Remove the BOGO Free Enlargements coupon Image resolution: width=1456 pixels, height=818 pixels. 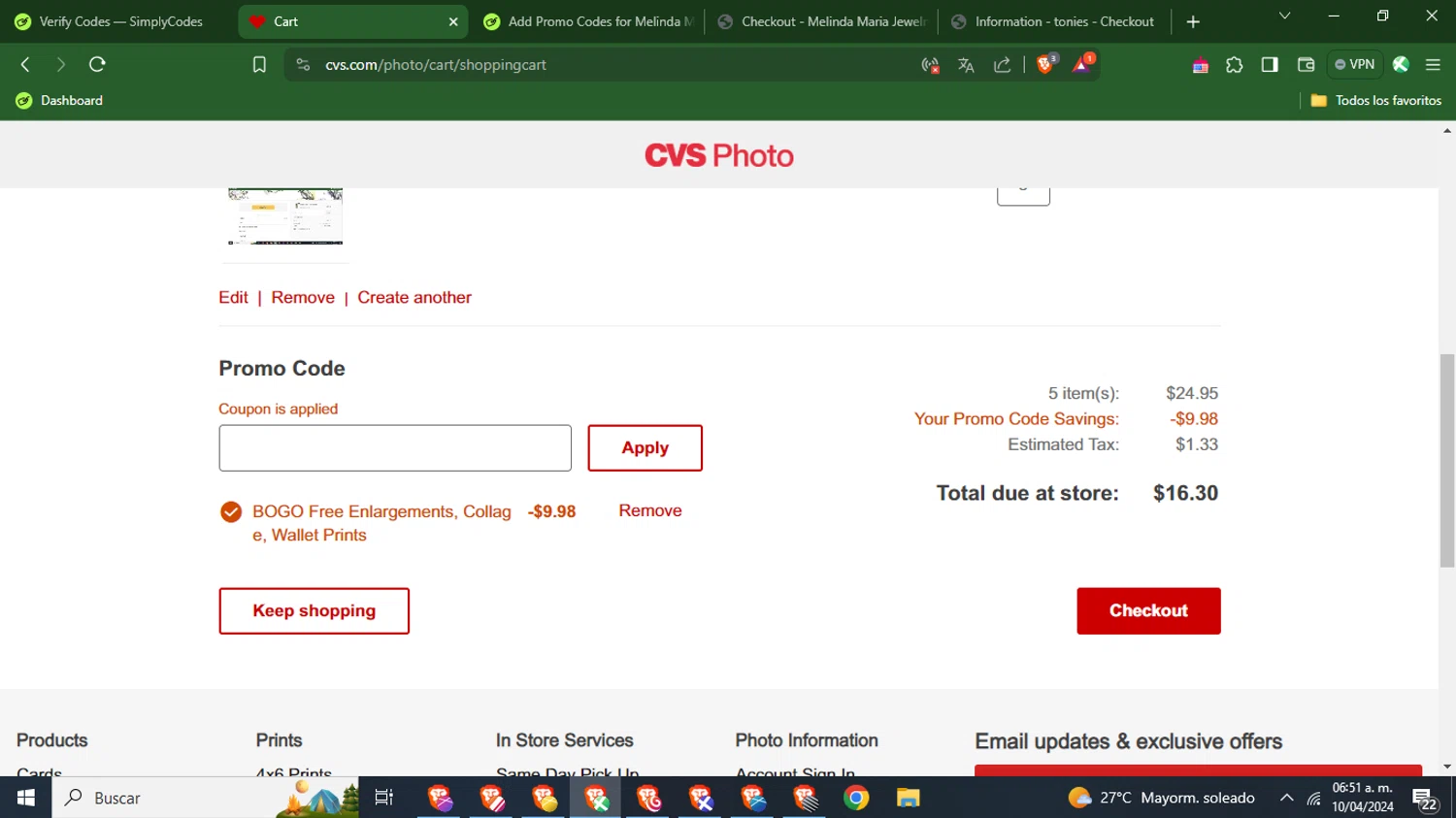point(650,510)
